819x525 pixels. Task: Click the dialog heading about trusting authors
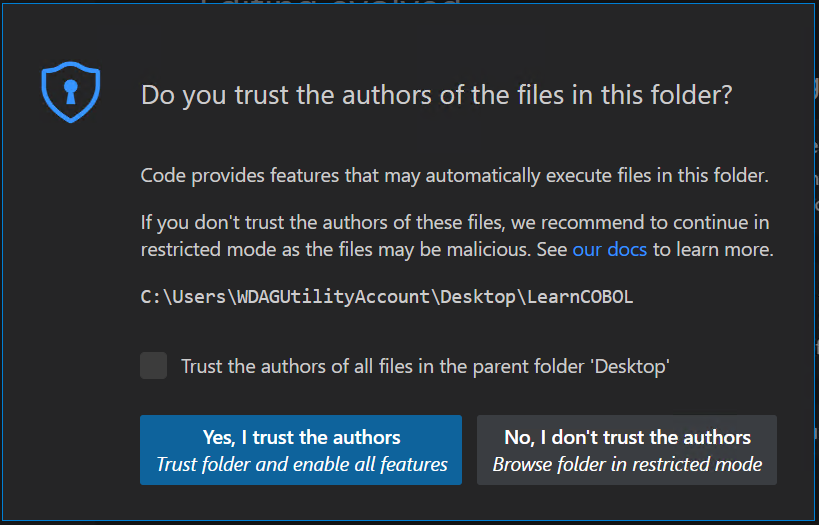click(436, 96)
